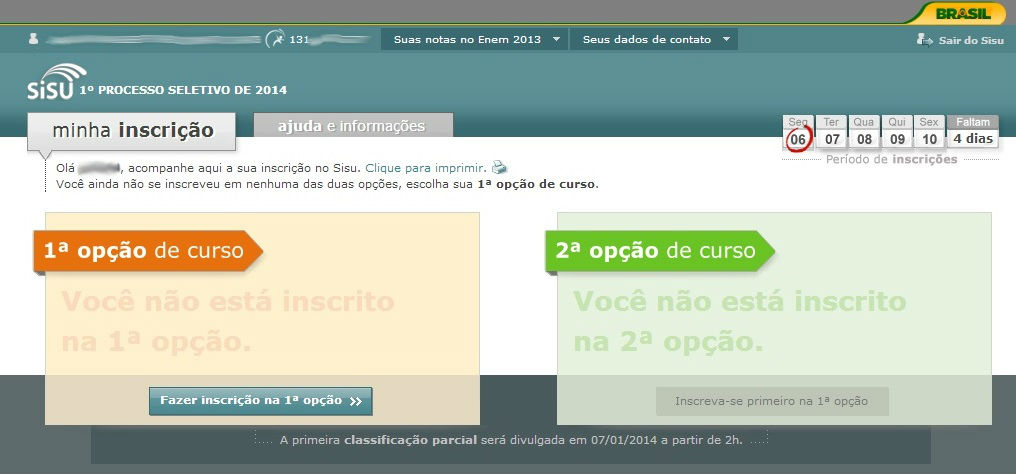Expand Seus dados de contato dropdown
This screenshot has height=474, width=1016.
(x=654, y=40)
